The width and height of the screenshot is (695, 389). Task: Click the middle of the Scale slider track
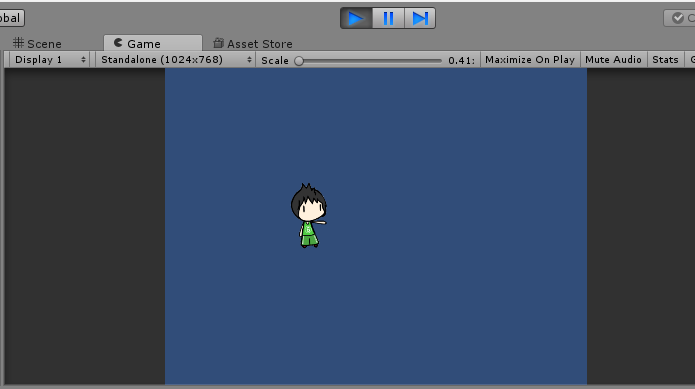[371, 61]
